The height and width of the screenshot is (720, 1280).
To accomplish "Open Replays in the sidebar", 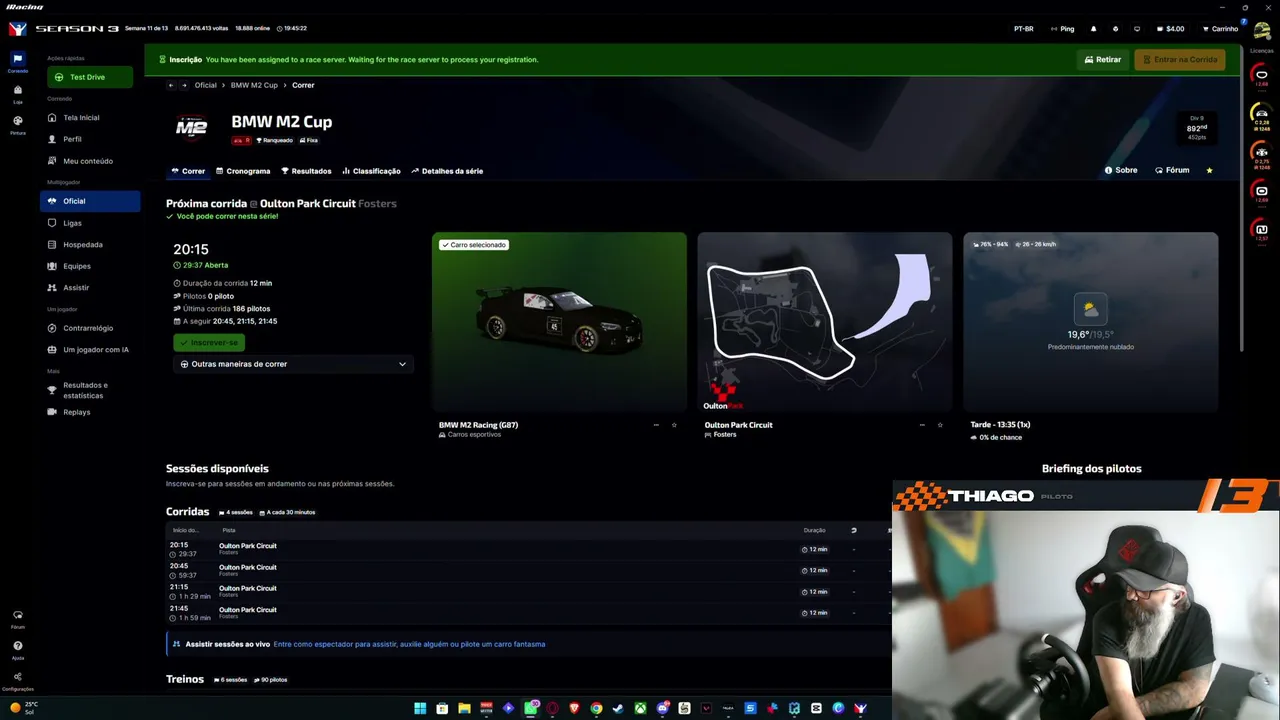I will coord(90,412).
